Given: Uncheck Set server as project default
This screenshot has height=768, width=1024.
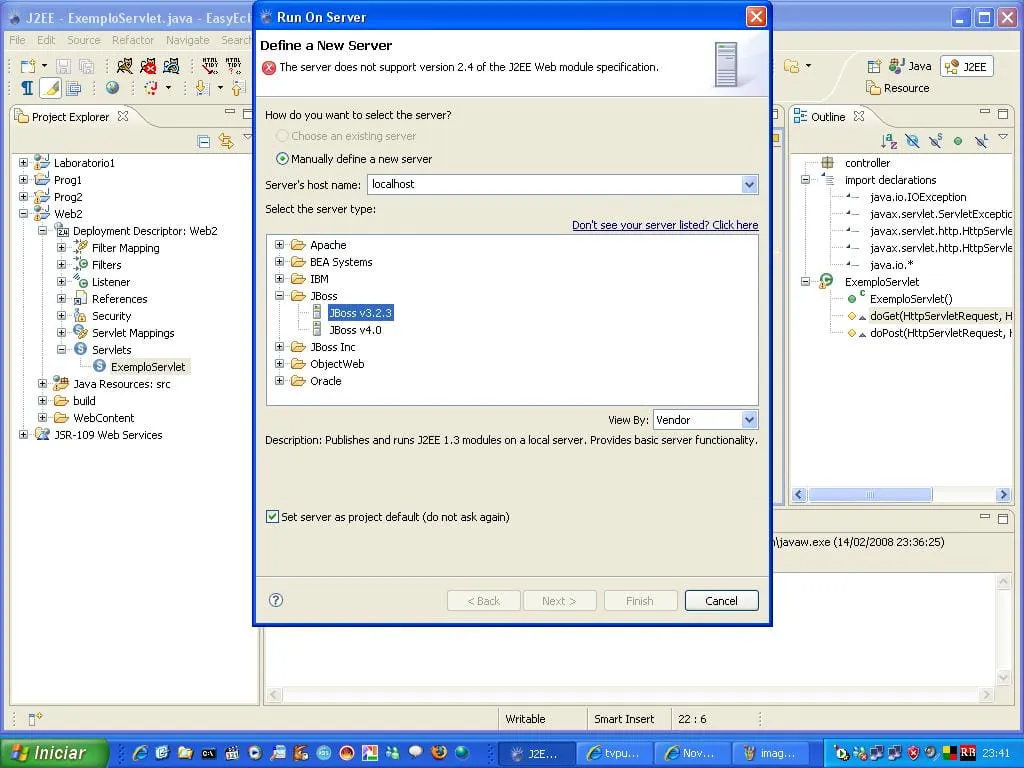Looking at the screenshot, I should 272,517.
